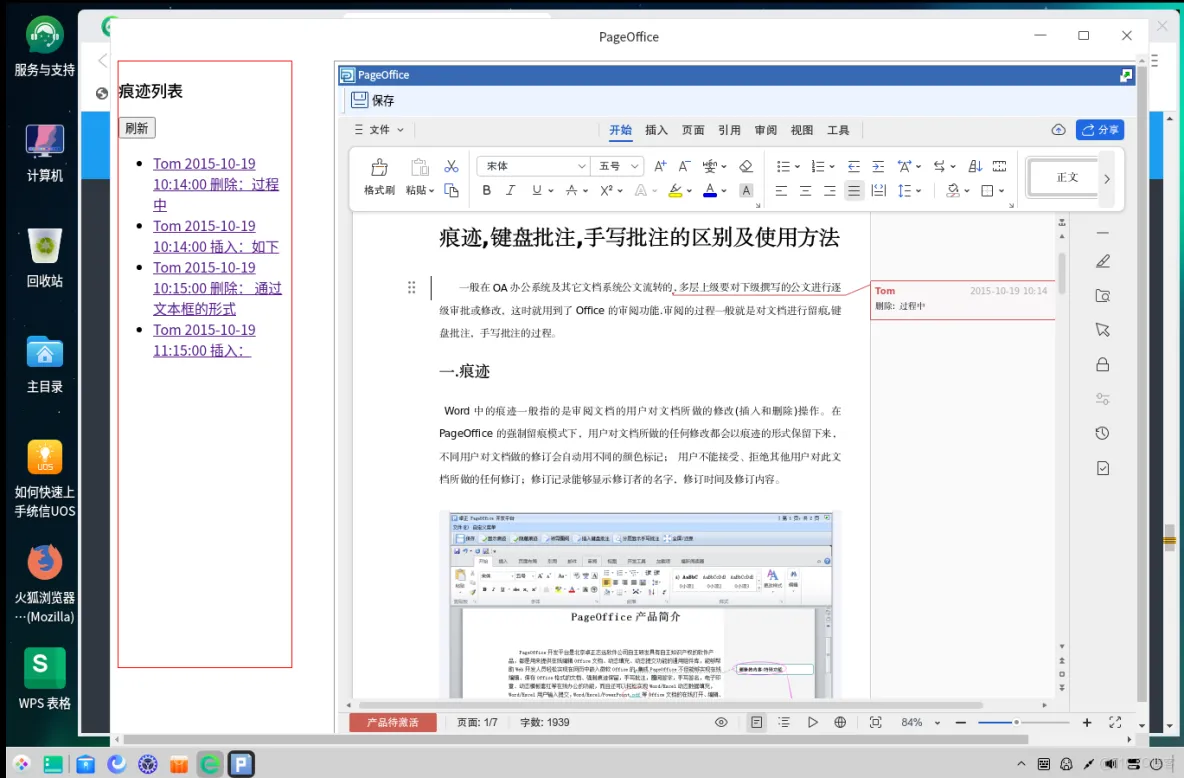The height and width of the screenshot is (778, 1184).
Task: Click the lock icon in right sidebar
Action: [1102, 365]
